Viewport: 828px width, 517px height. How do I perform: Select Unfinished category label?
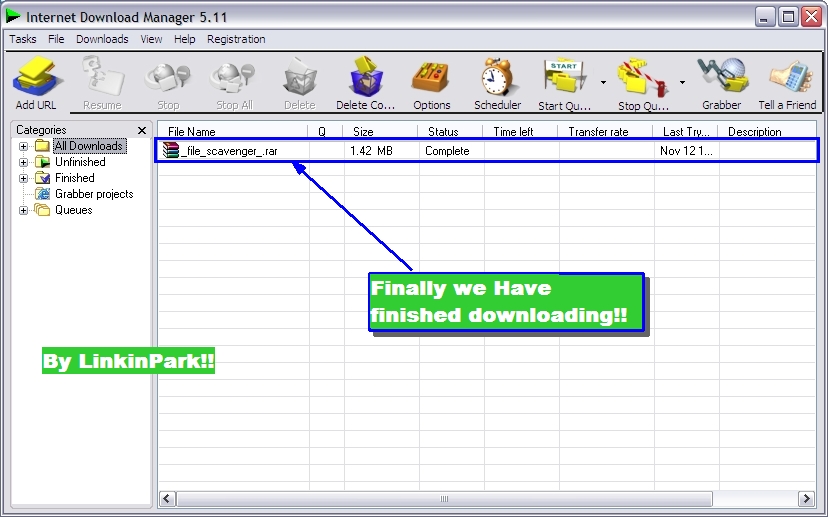point(80,162)
